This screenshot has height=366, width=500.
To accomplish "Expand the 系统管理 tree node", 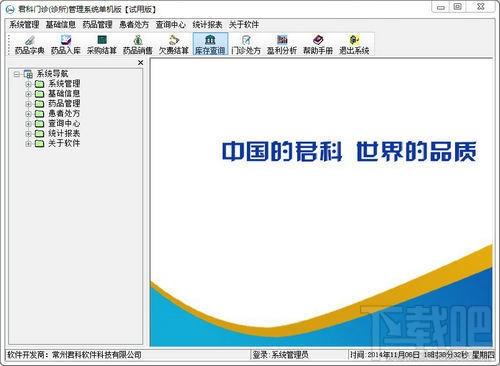I will click(28, 84).
